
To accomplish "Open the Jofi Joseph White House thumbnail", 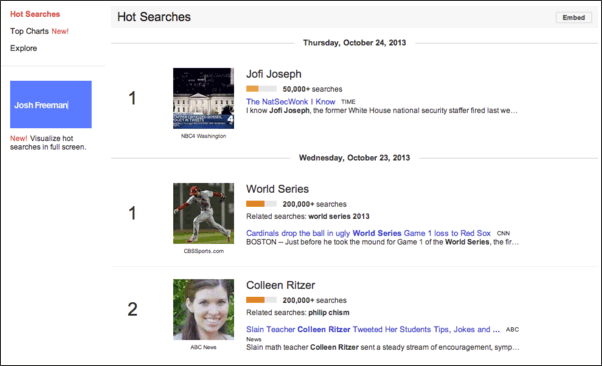I will click(203, 98).
